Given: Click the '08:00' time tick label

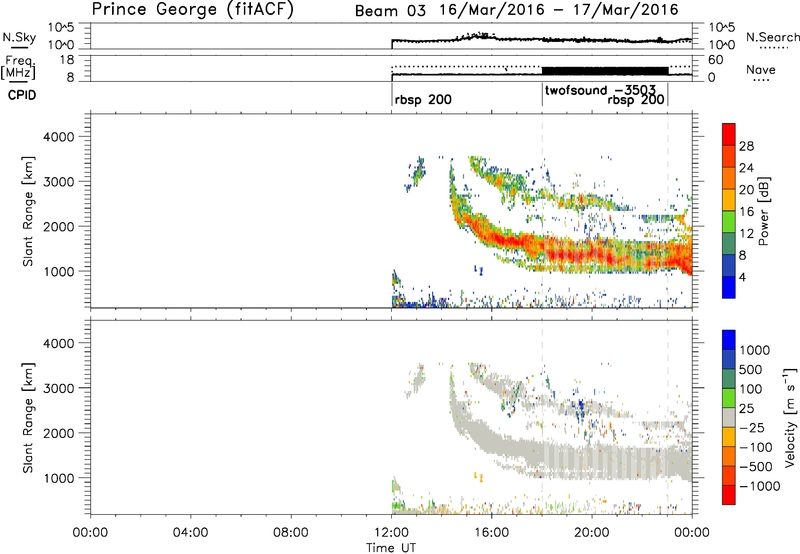Looking at the screenshot, I should (291, 533).
